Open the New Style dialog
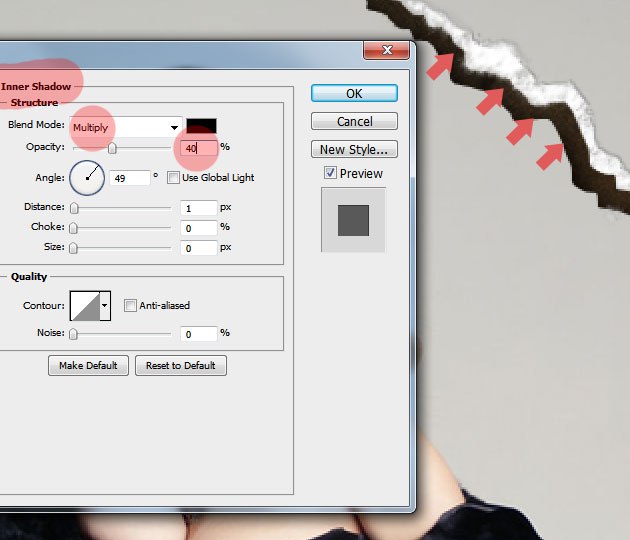630x540 pixels. (354, 149)
